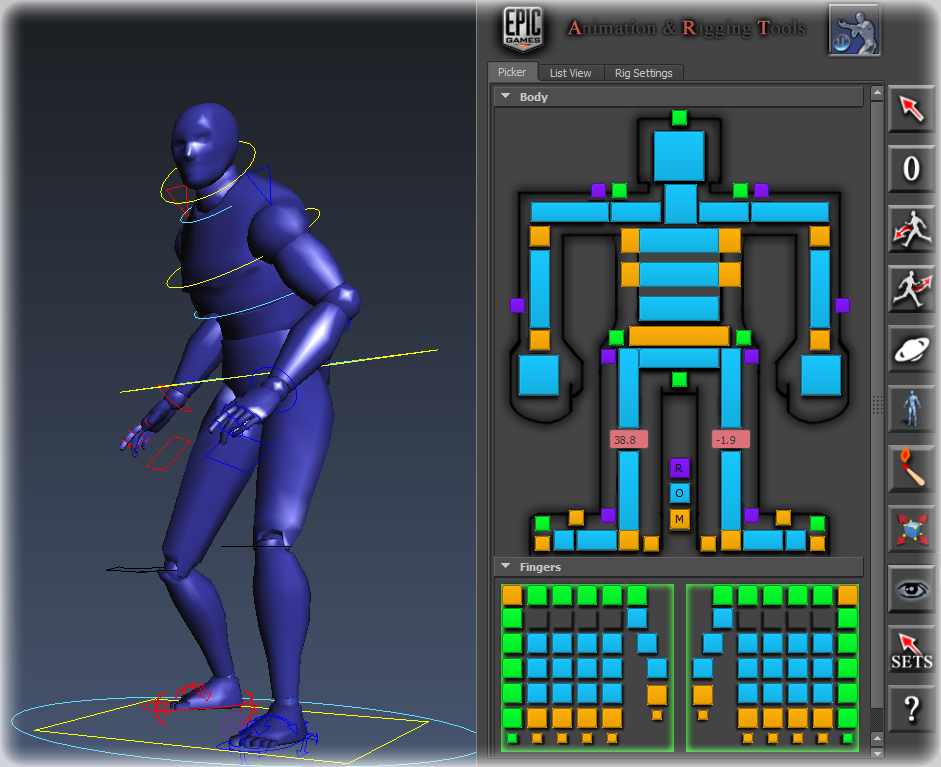Click the Epic Games logo

pos(523,29)
